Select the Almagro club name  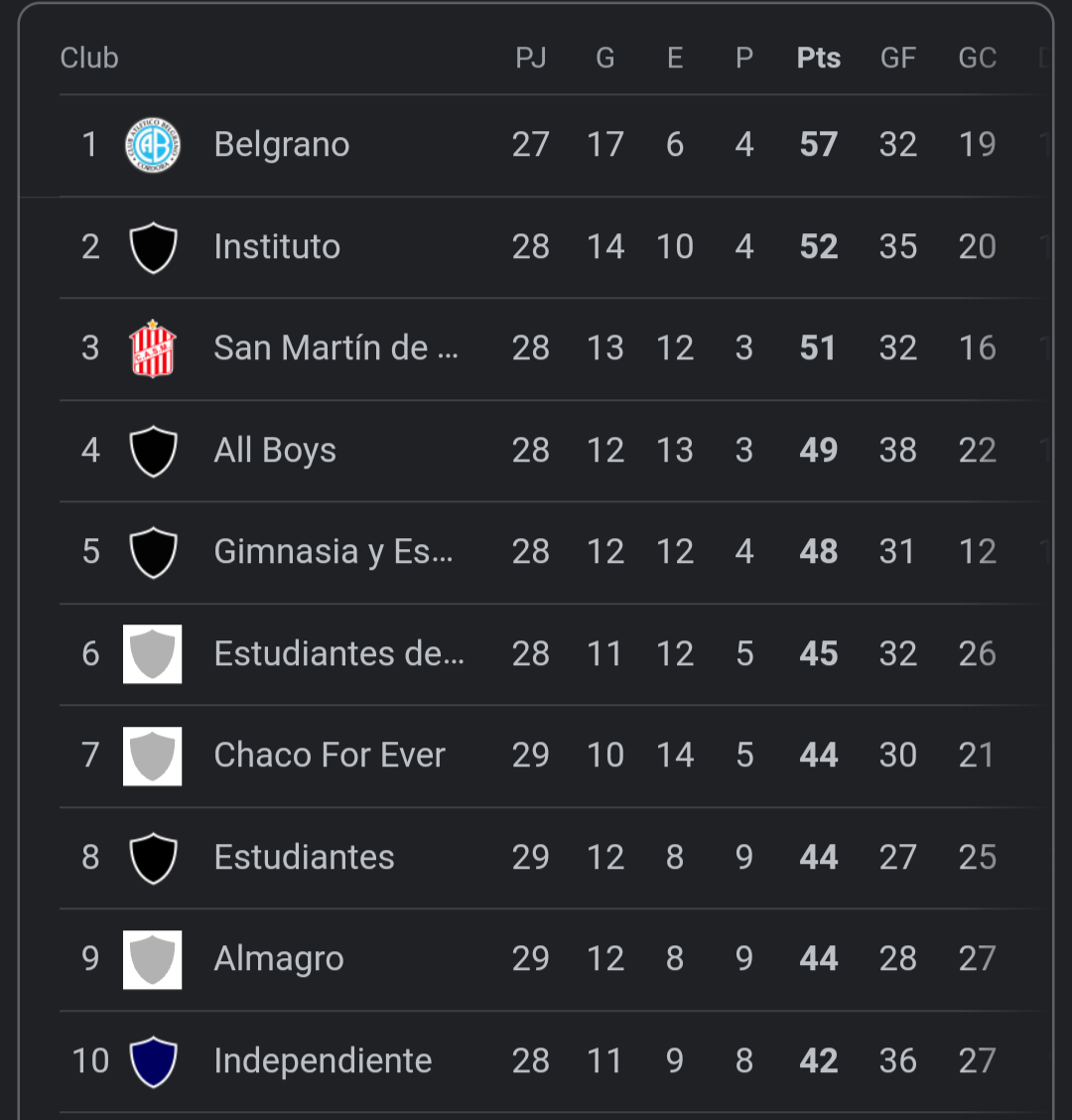click(279, 959)
